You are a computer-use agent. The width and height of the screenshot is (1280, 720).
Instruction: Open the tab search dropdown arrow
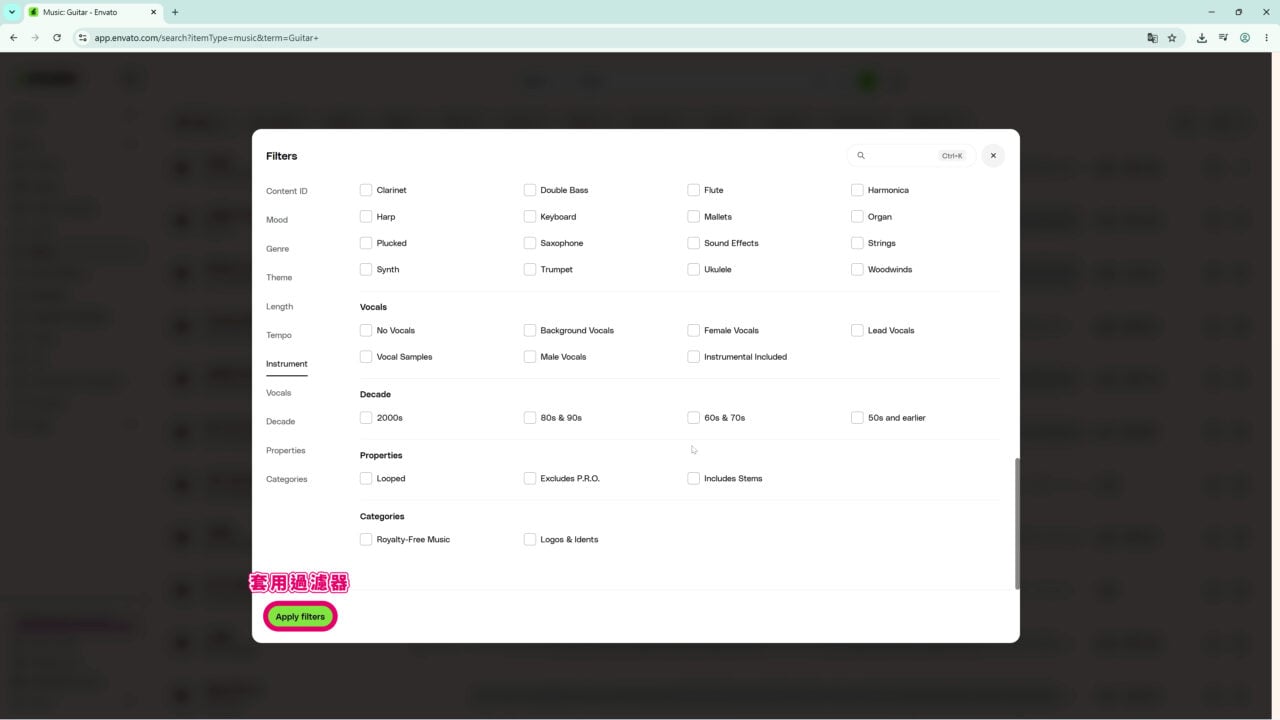[12, 12]
